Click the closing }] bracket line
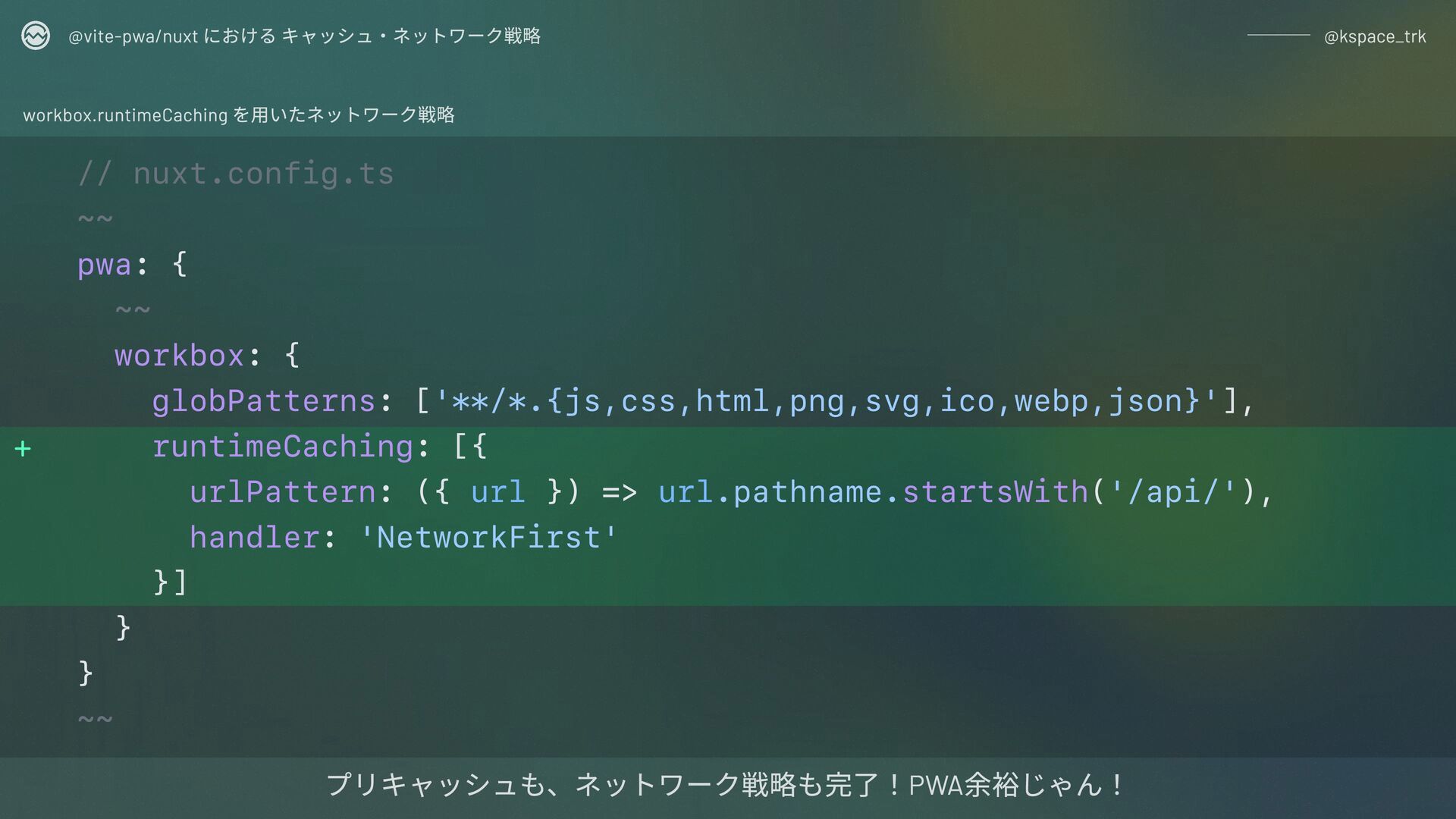Screen dimensions: 1456x819 click(170, 582)
